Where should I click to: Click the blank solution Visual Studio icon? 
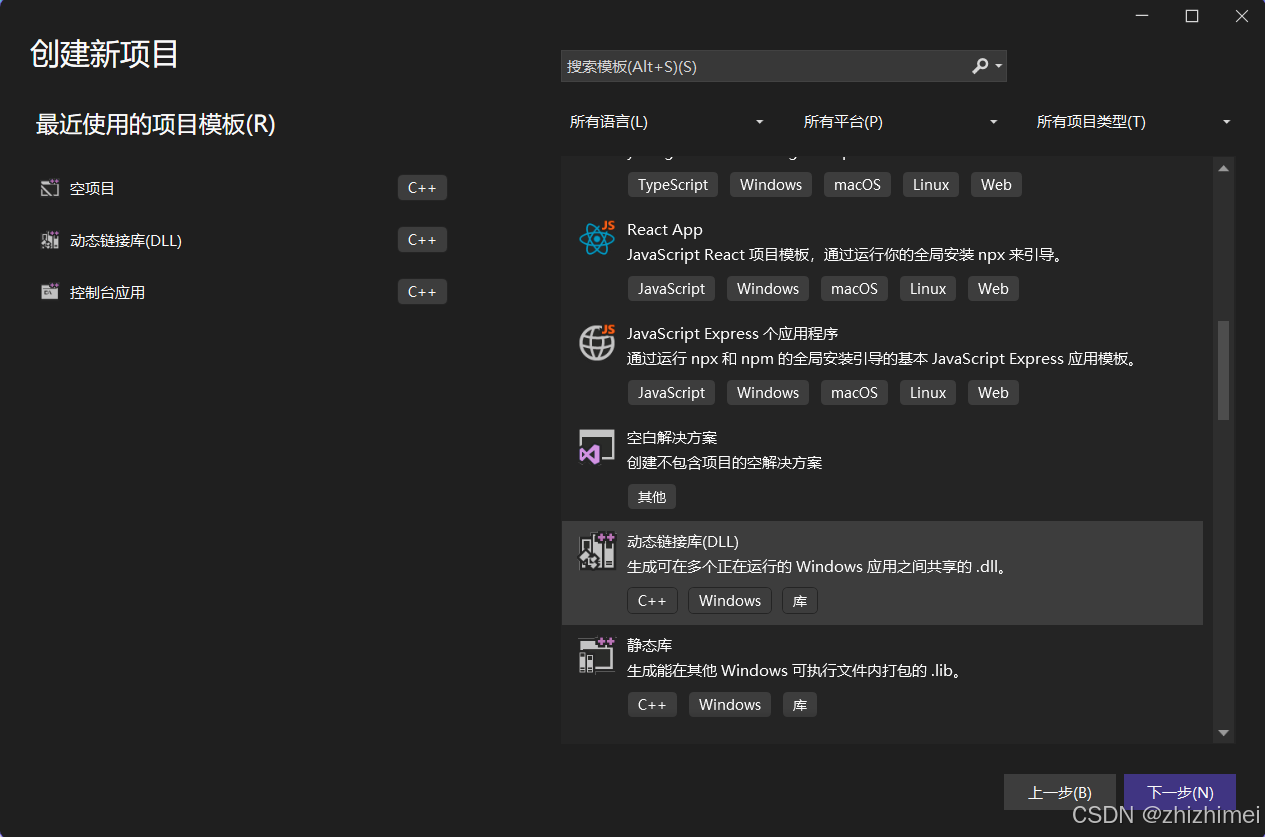pos(597,447)
